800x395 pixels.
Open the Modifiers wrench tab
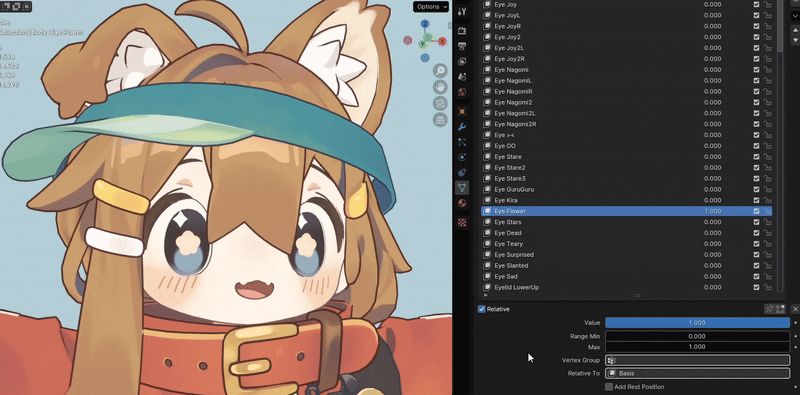pyautogui.click(x=462, y=127)
